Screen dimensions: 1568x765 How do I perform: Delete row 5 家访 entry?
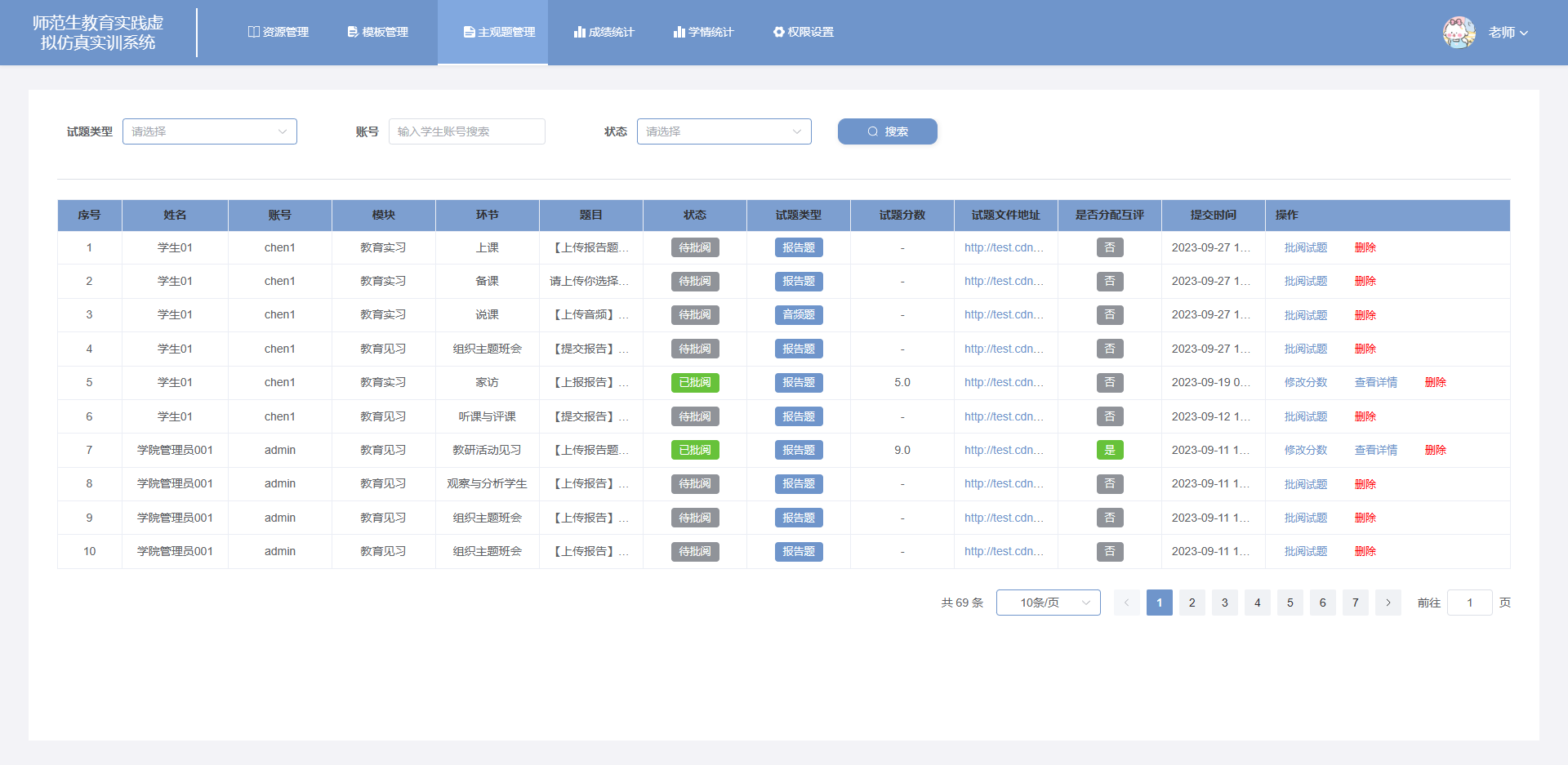click(1436, 382)
